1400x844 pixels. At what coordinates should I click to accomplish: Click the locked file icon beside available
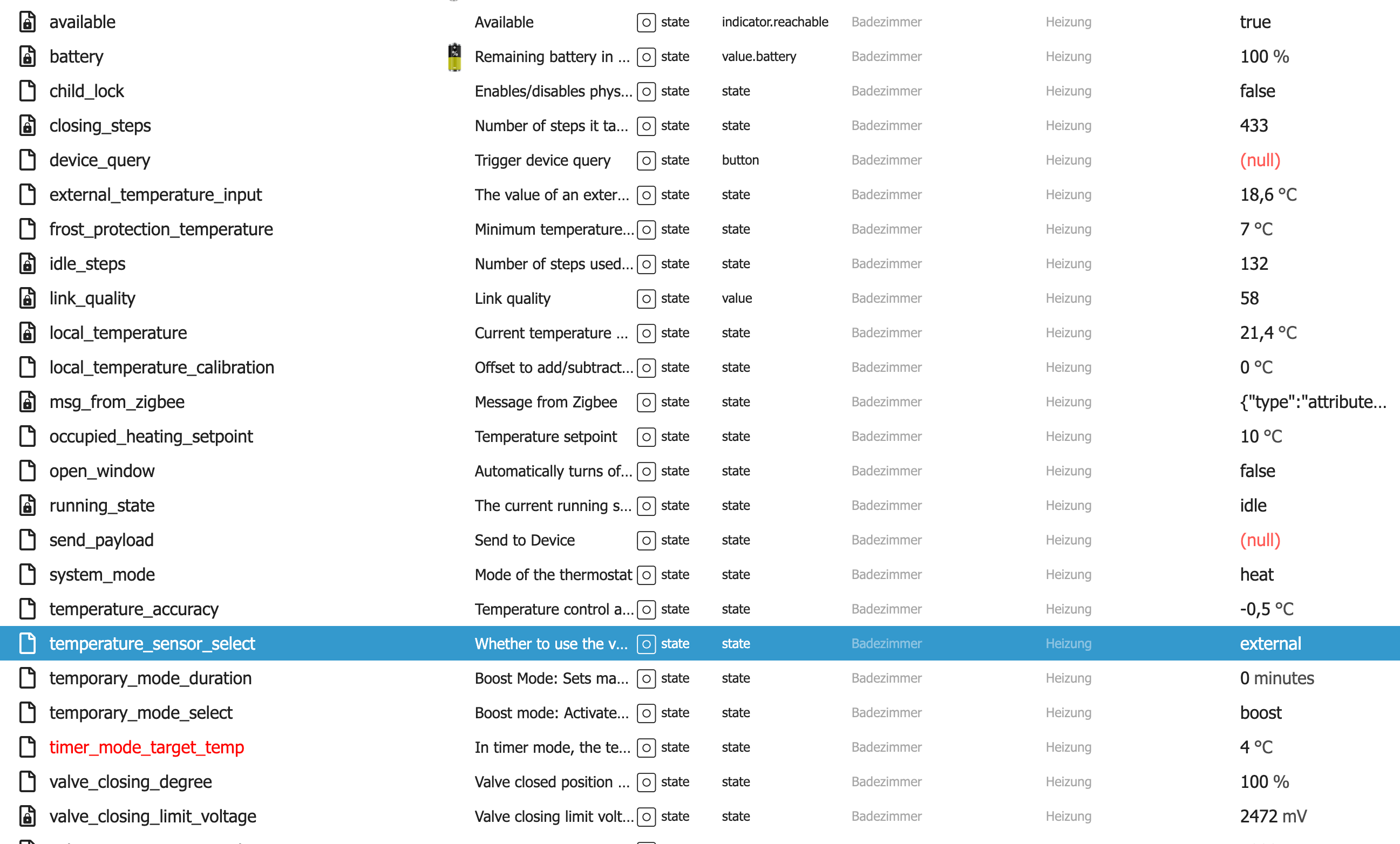point(28,22)
